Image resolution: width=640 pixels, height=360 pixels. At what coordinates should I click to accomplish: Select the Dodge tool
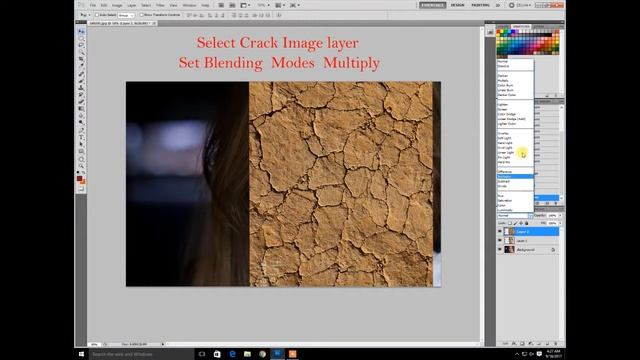(81, 122)
